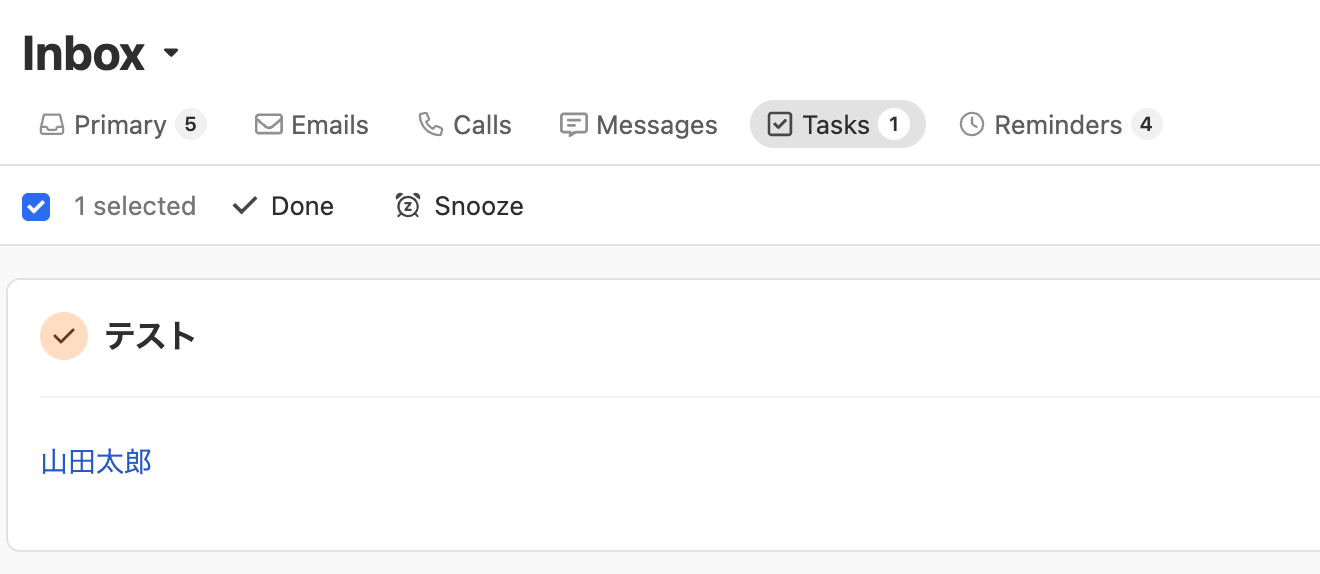Go to the Reminders tab label
The image size is (1320, 574).
[x=1057, y=125]
